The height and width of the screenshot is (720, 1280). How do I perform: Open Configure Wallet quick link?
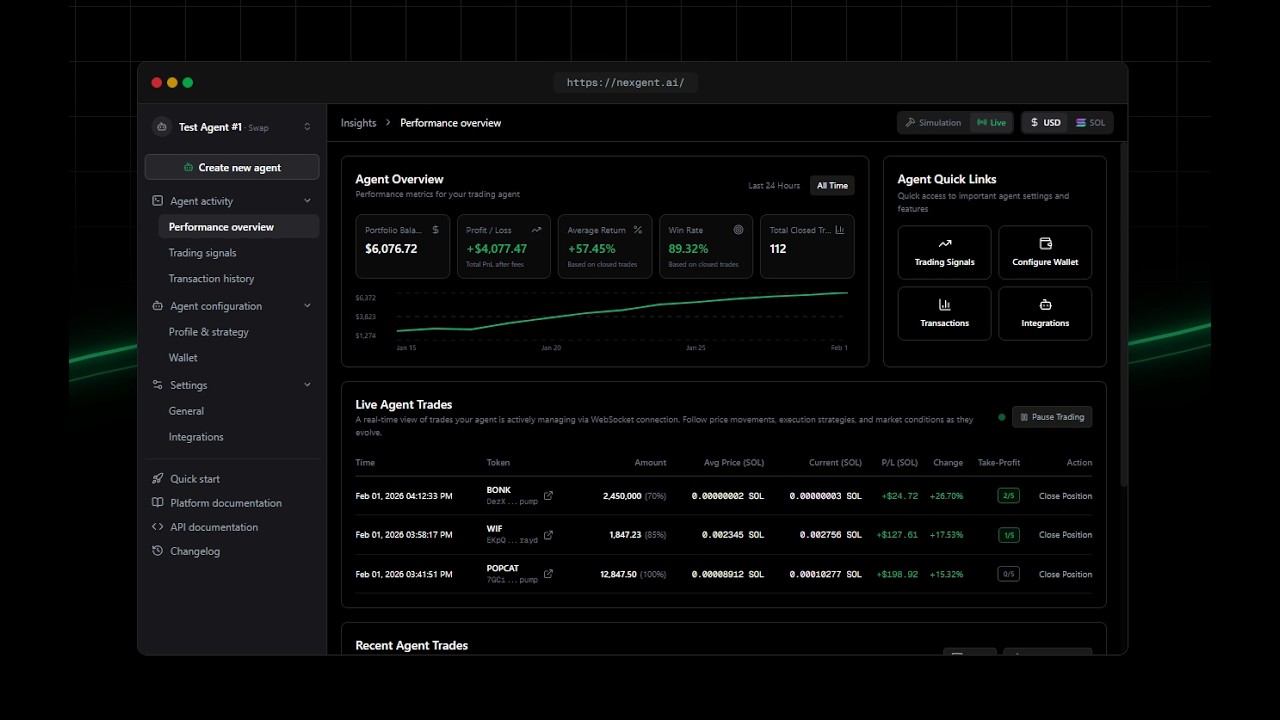pos(1045,252)
